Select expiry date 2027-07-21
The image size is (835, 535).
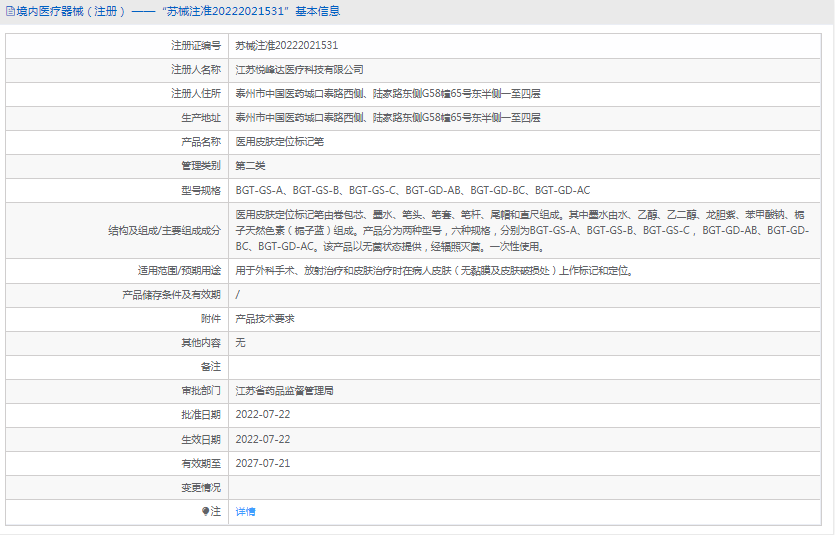point(263,464)
